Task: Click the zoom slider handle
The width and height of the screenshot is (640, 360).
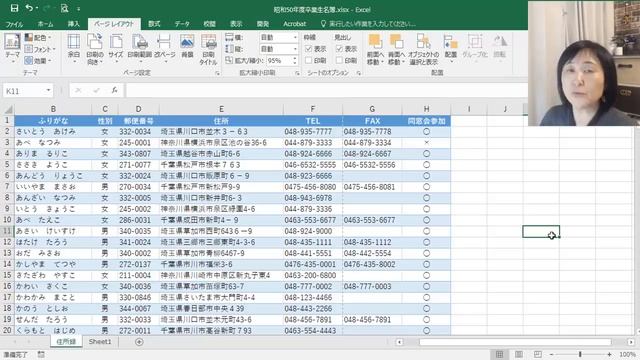Action: (580, 354)
